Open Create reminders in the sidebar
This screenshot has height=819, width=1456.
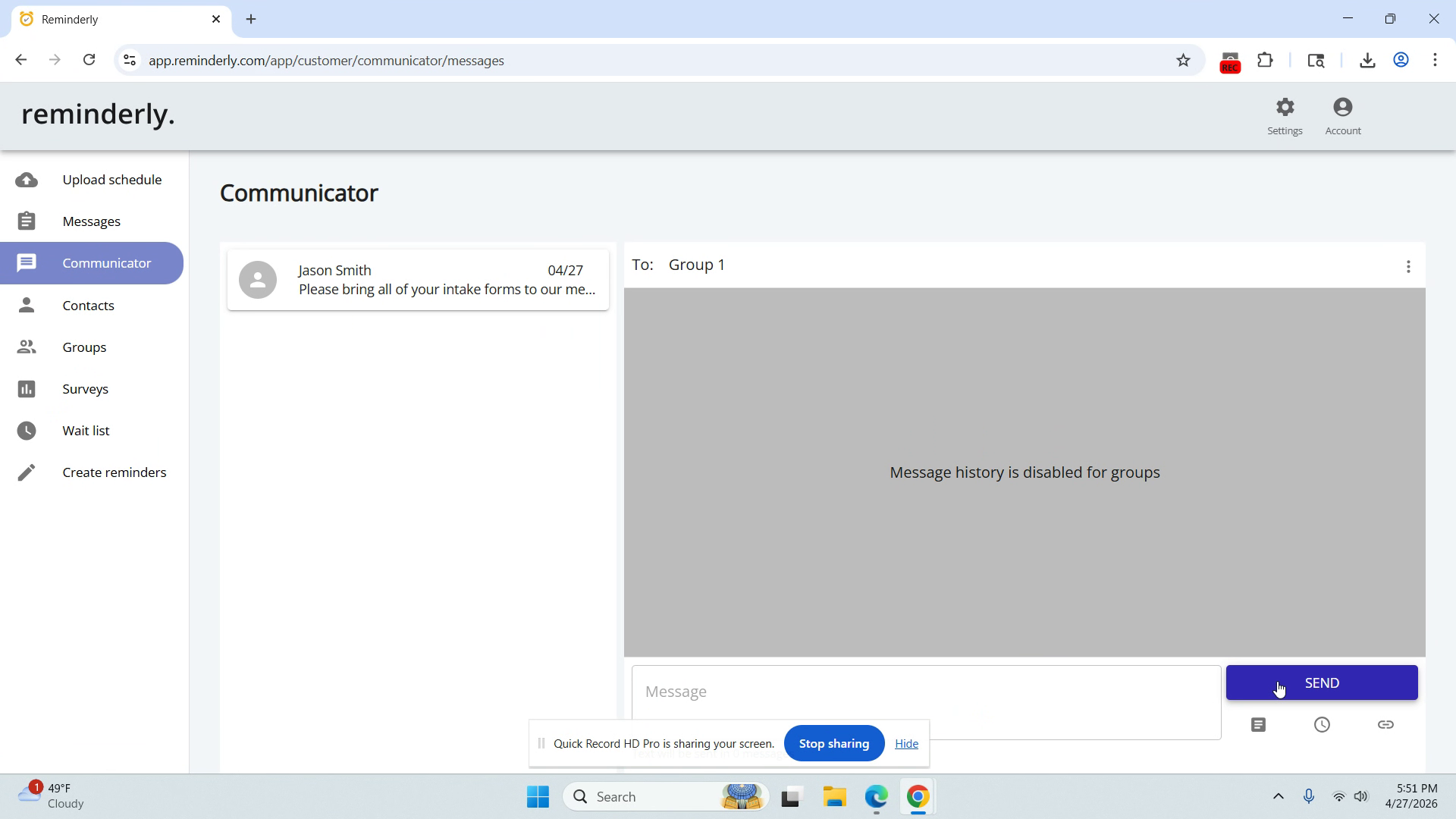92,472
